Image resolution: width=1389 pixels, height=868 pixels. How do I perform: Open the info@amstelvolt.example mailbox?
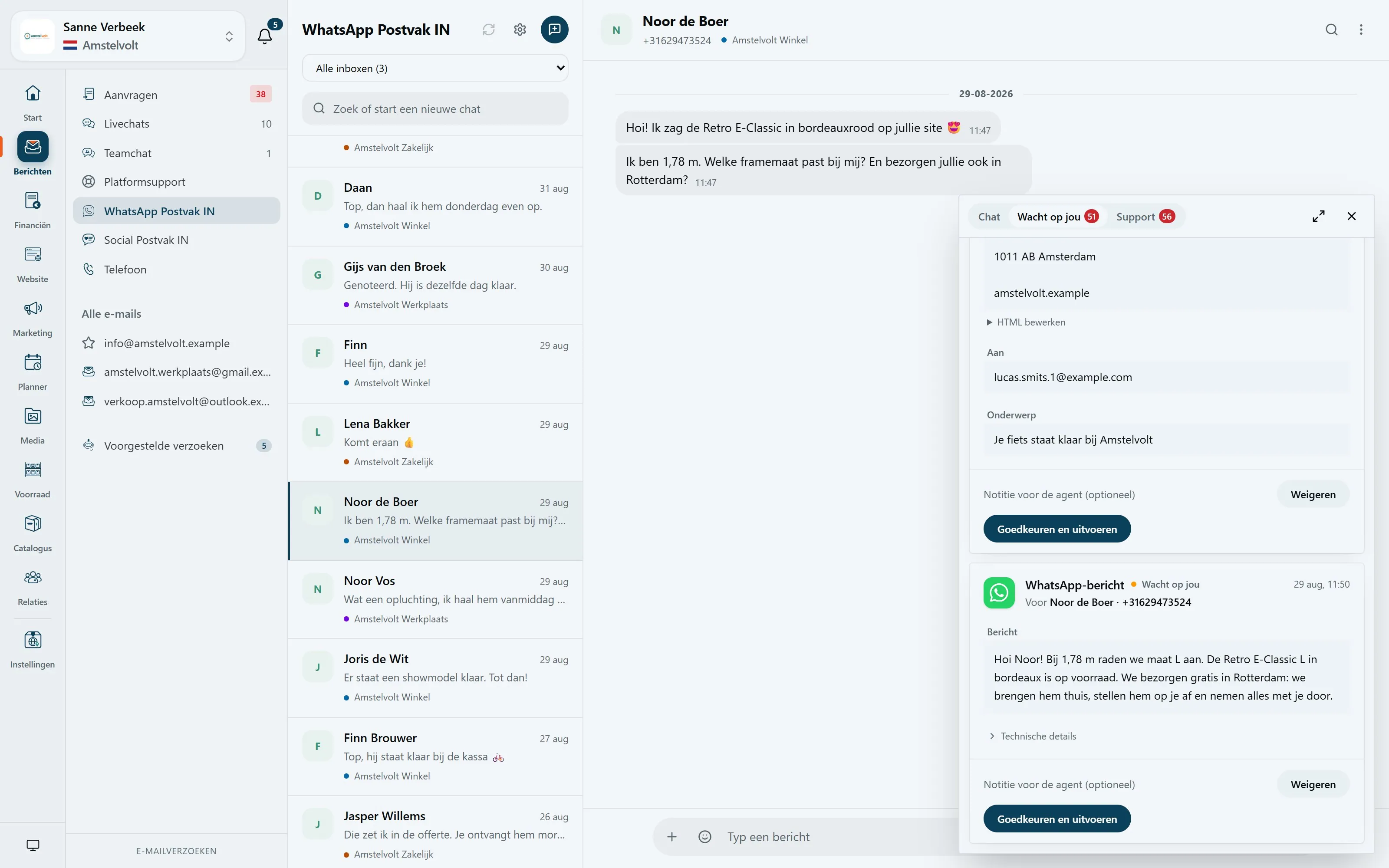[x=177, y=343]
